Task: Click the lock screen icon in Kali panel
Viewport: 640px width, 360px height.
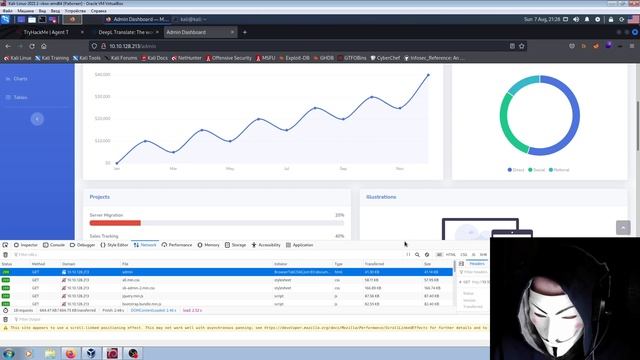Action: click(611, 19)
